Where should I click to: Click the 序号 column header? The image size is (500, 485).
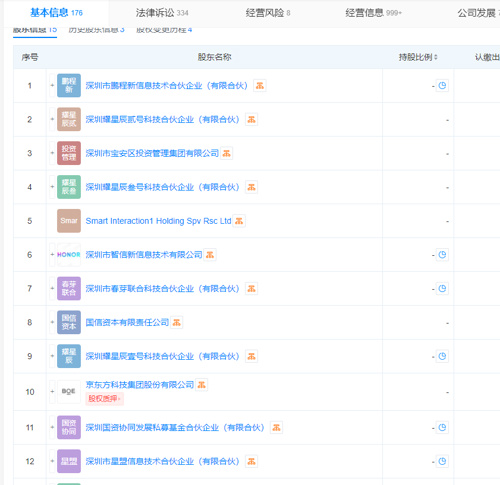(30, 57)
